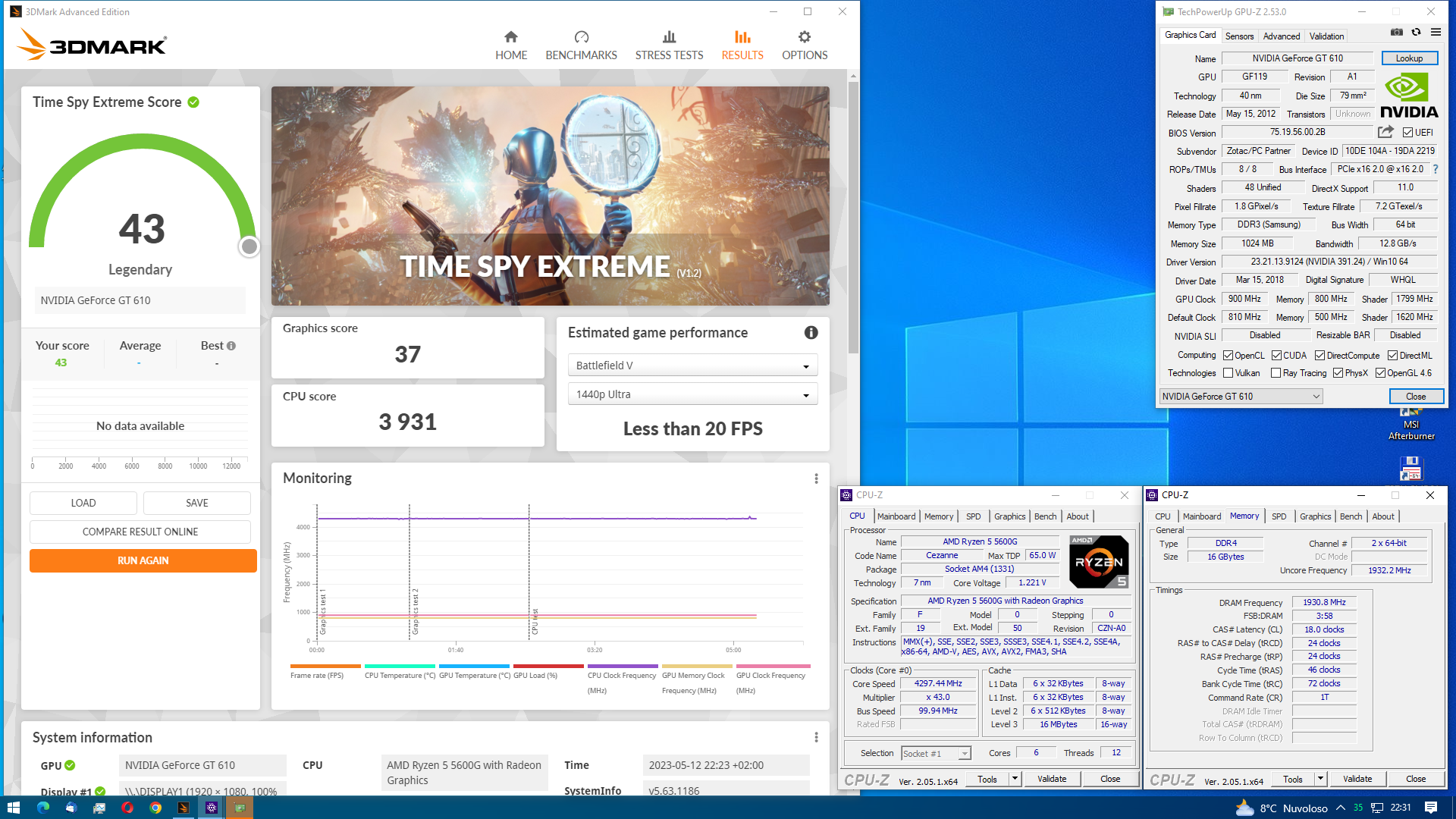Image resolution: width=1456 pixels, height=819 pixels.
Task: Launch Google Chrome from taskbar
Action: (x=155, y=808)
